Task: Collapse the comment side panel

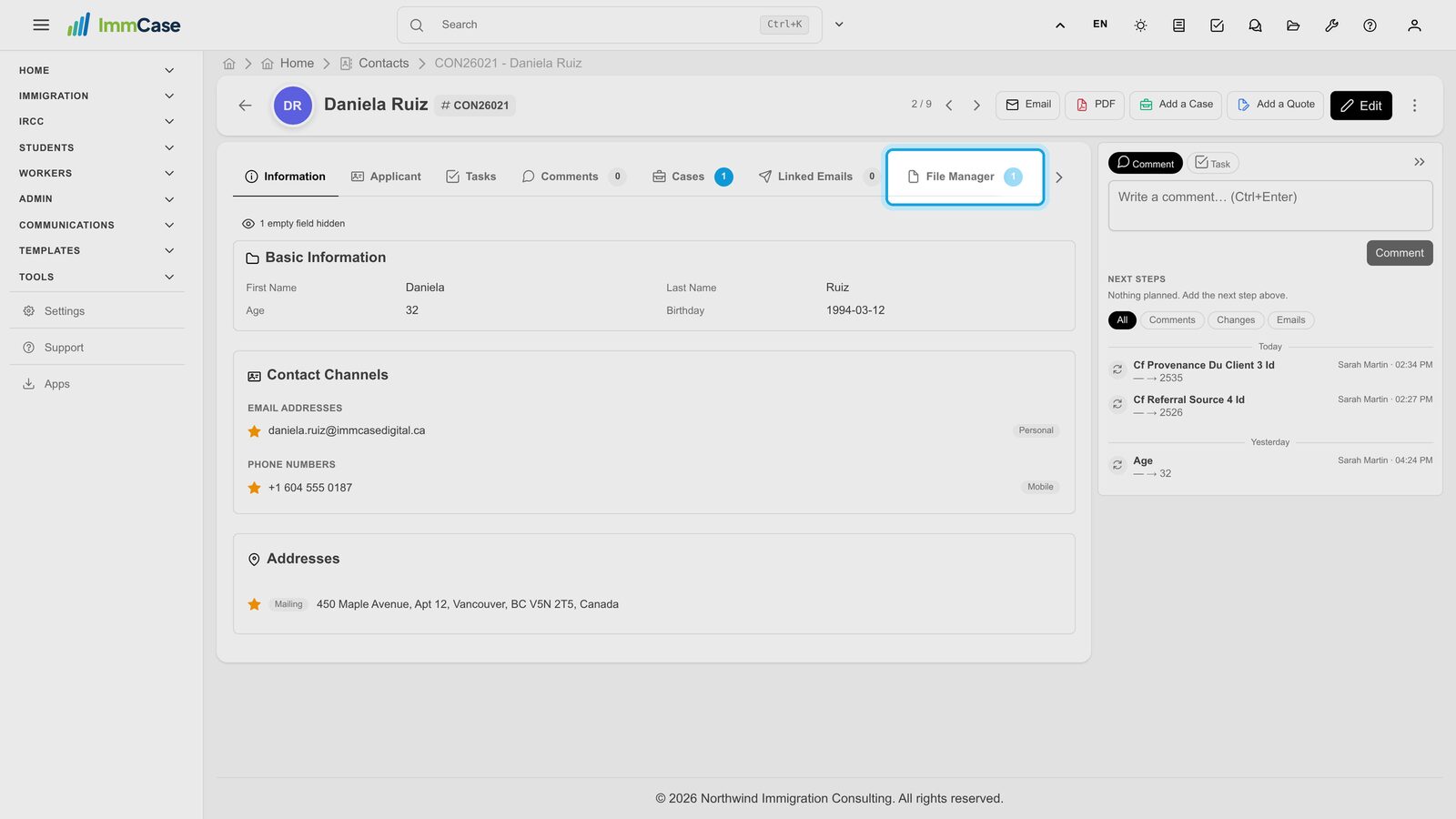Action: (1419, 162)
